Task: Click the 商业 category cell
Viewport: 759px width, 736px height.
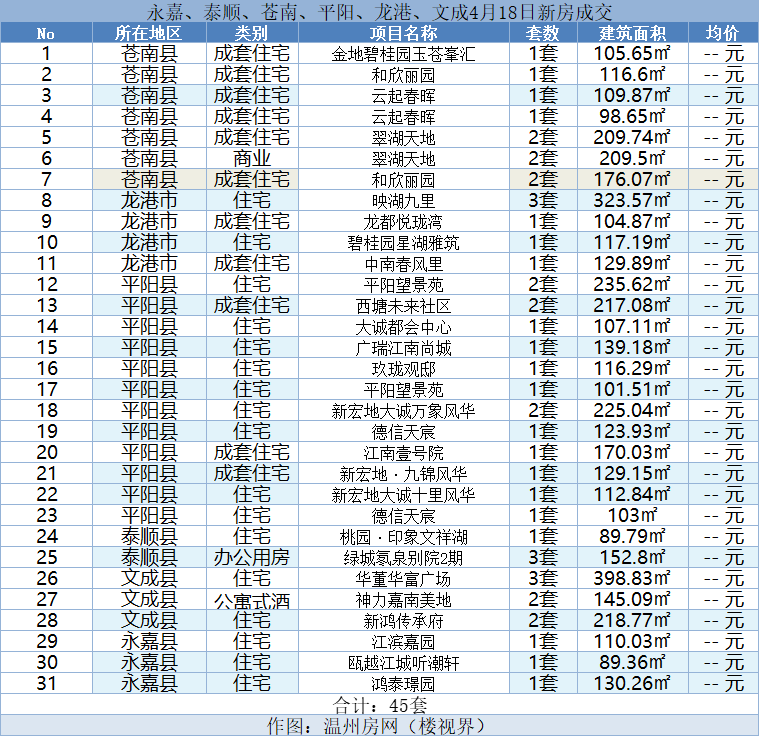Action: [x=252, y=158]
